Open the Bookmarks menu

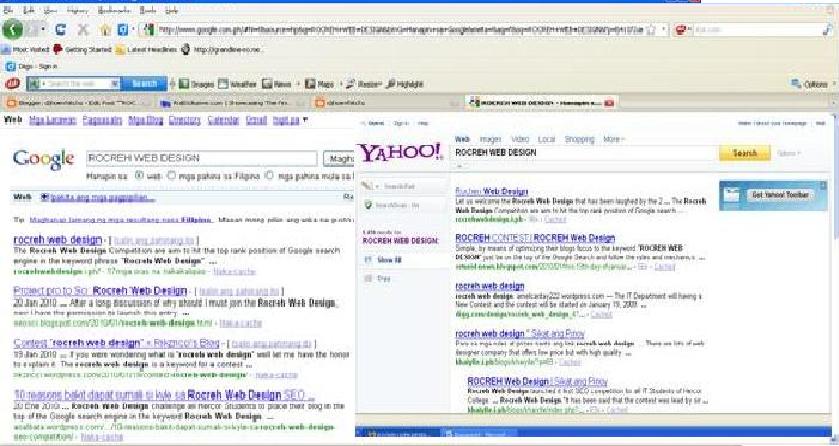(x=114, y=10)
